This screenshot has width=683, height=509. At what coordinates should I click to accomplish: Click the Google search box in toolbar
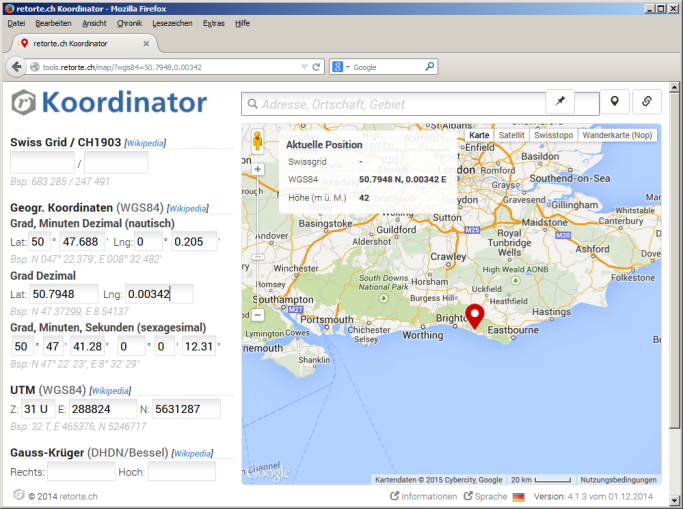coord(383,67)
